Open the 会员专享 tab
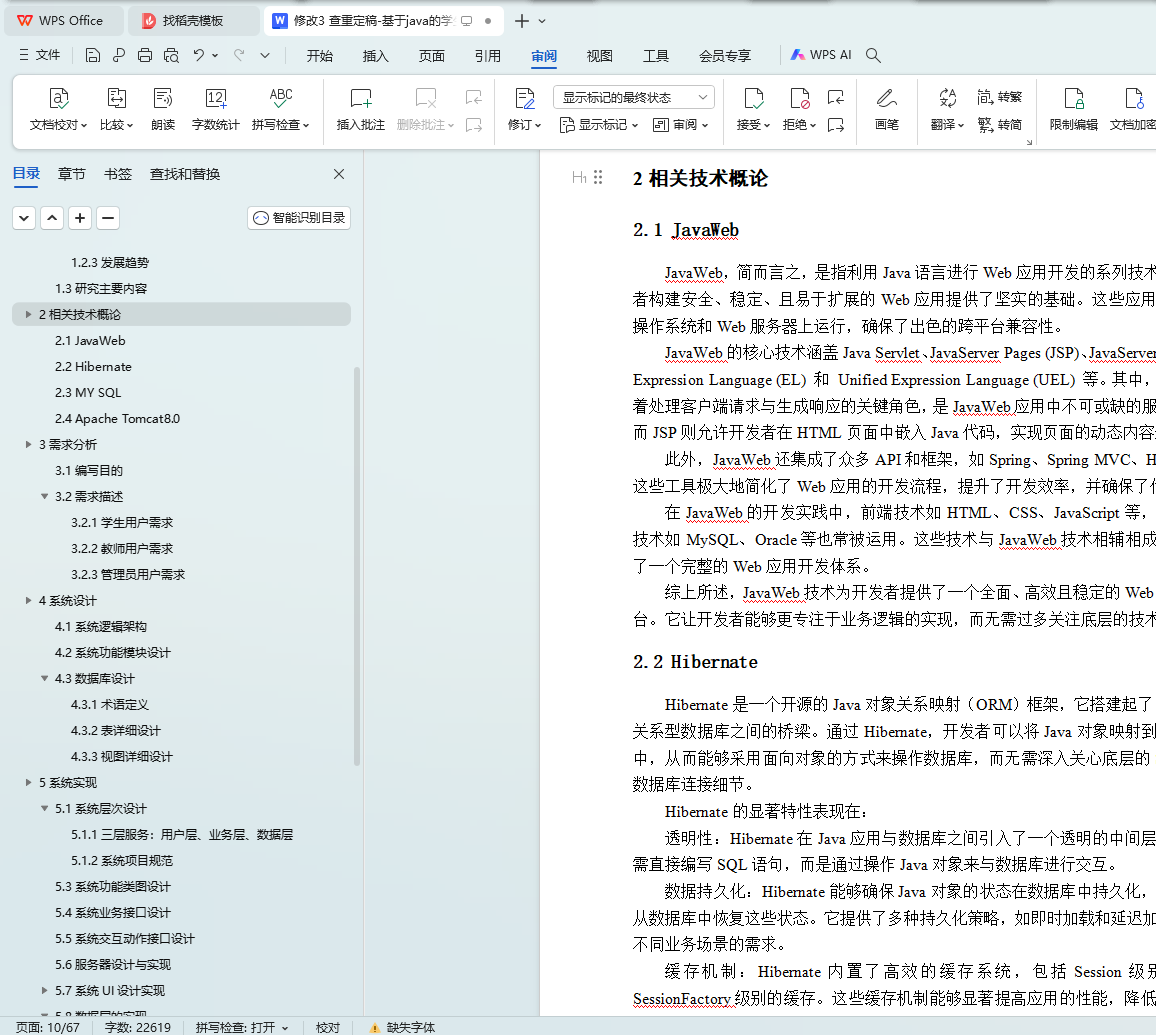Viewport: 1156px width, 1035px height. pyautogui.click(x=725, y=56)
